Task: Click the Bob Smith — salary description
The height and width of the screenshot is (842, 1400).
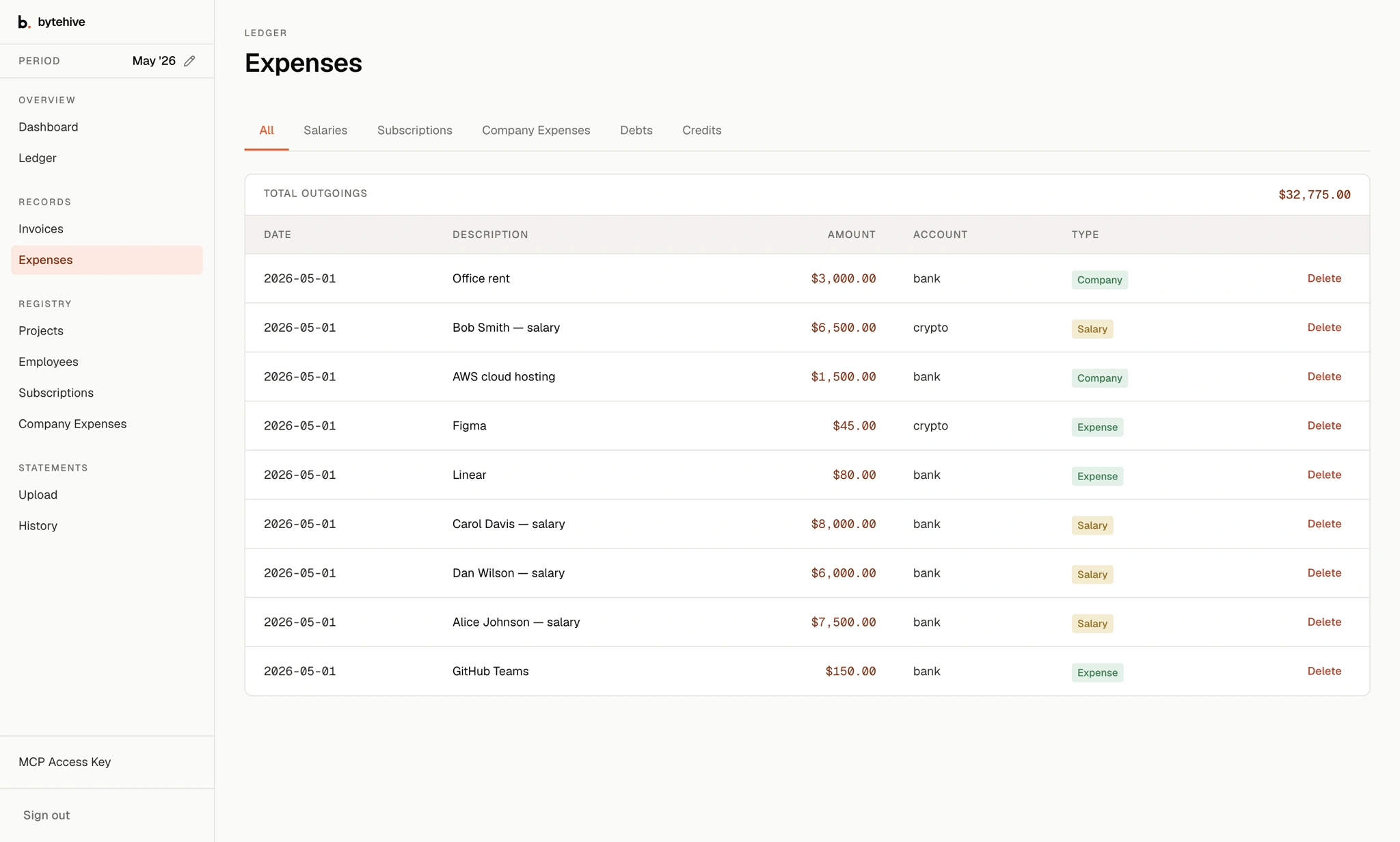Action: (x=506, y=328)
